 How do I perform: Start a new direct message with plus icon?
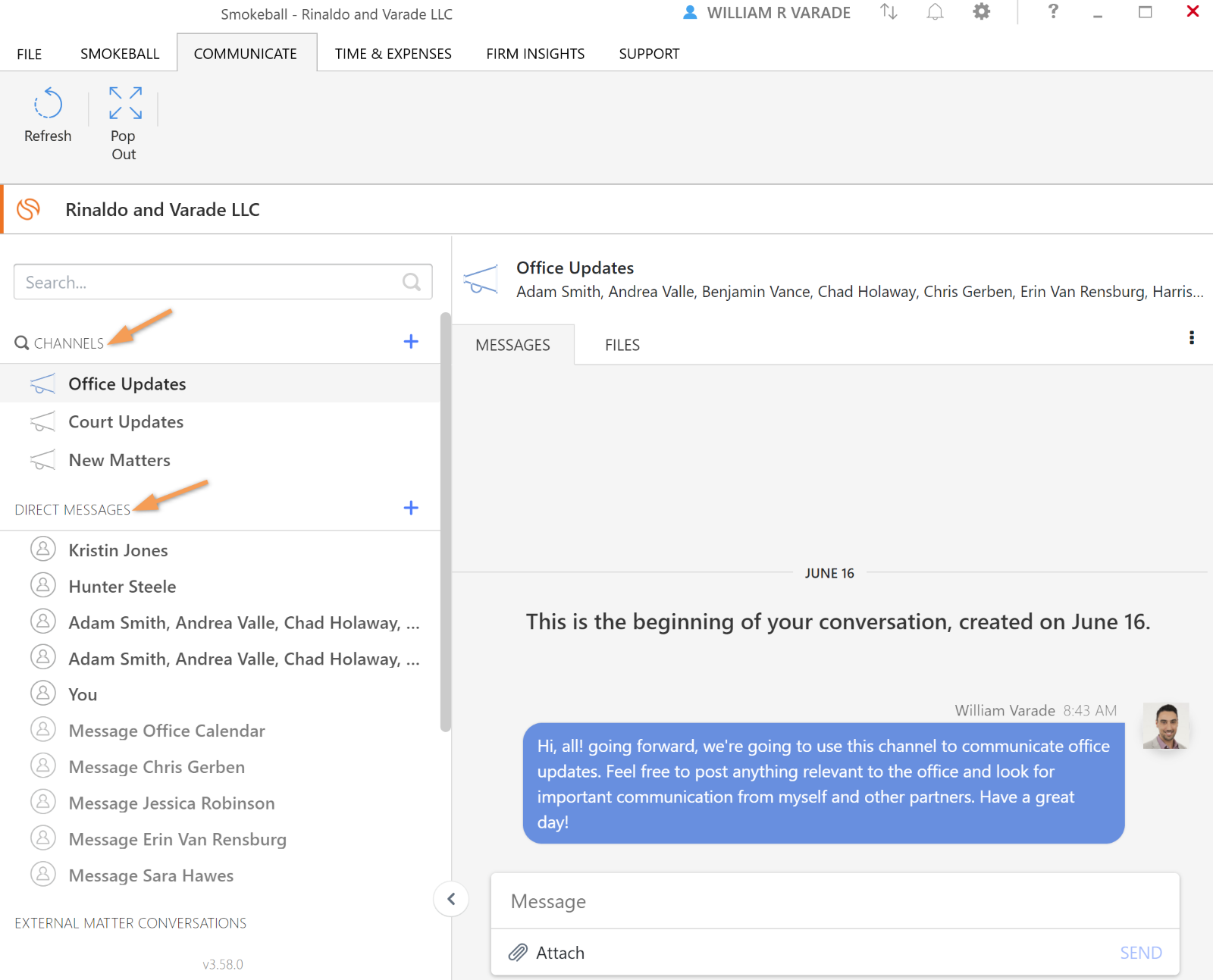tap(411, 508)
